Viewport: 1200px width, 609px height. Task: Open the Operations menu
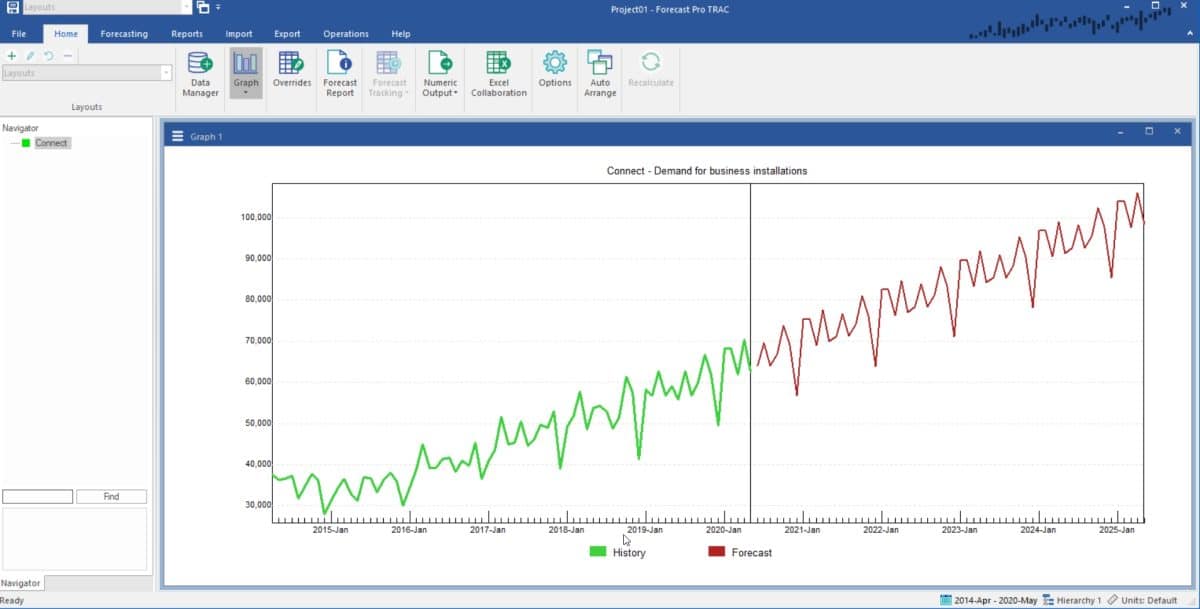[x=345, y=33]
